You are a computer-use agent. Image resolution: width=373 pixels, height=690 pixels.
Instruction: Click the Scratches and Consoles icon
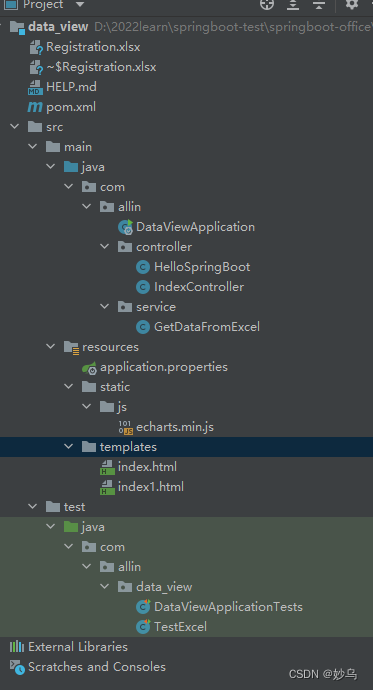(x=17, y=667)
